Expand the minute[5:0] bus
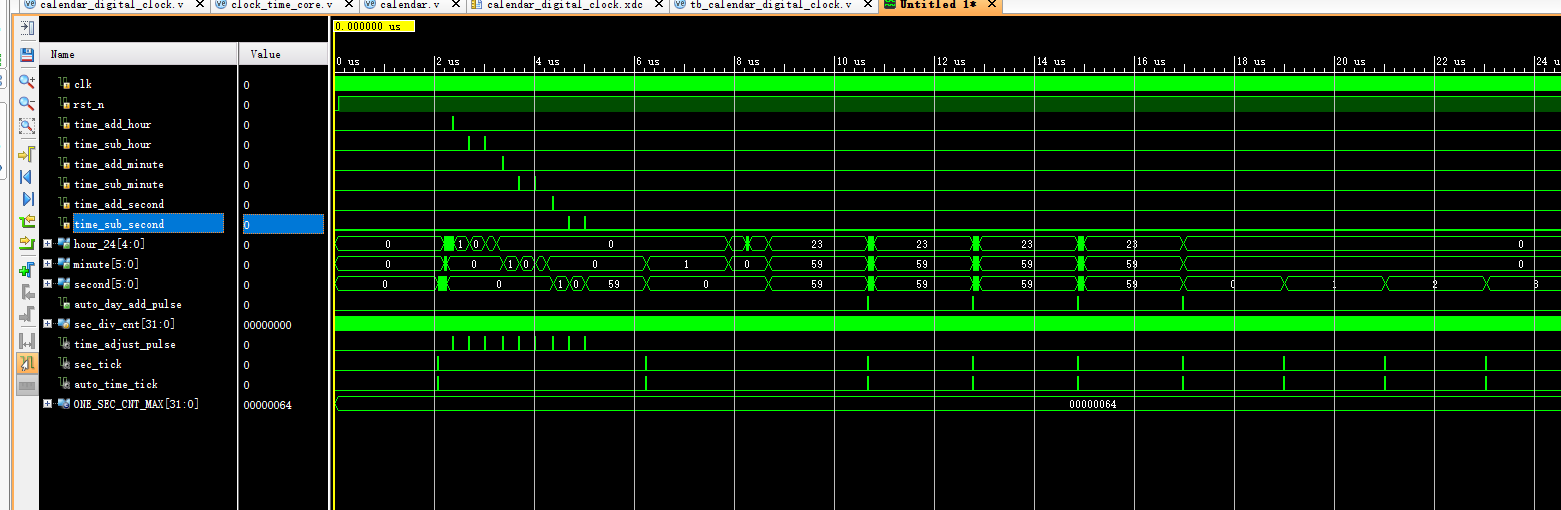 [x=48, y=264]
